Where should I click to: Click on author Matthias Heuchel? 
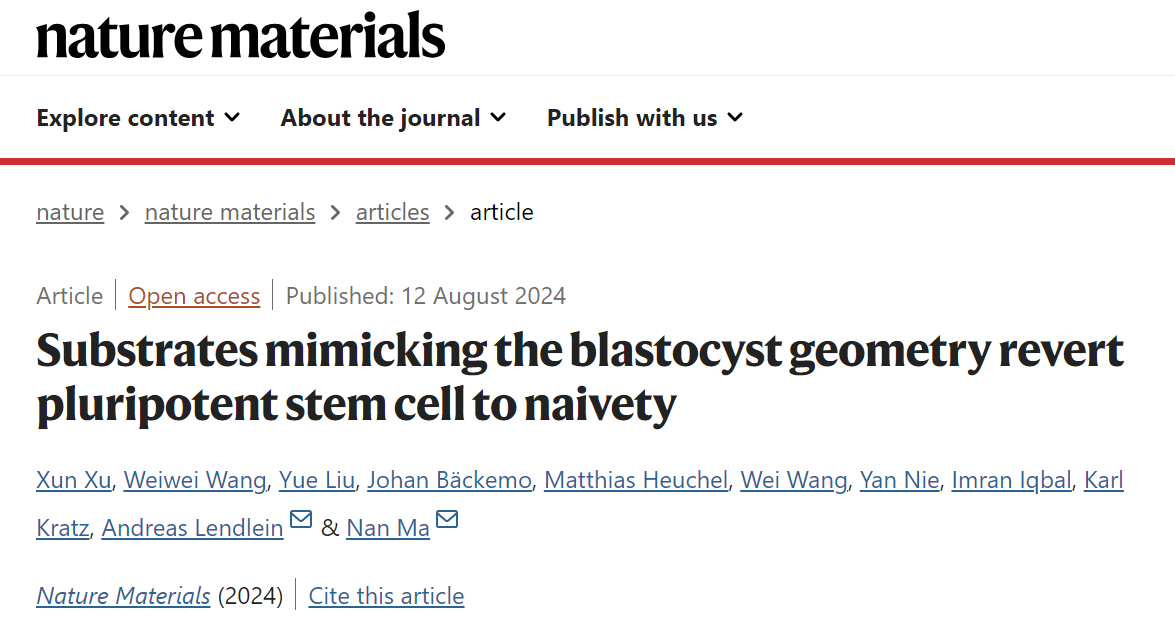(x=636, y=480)
